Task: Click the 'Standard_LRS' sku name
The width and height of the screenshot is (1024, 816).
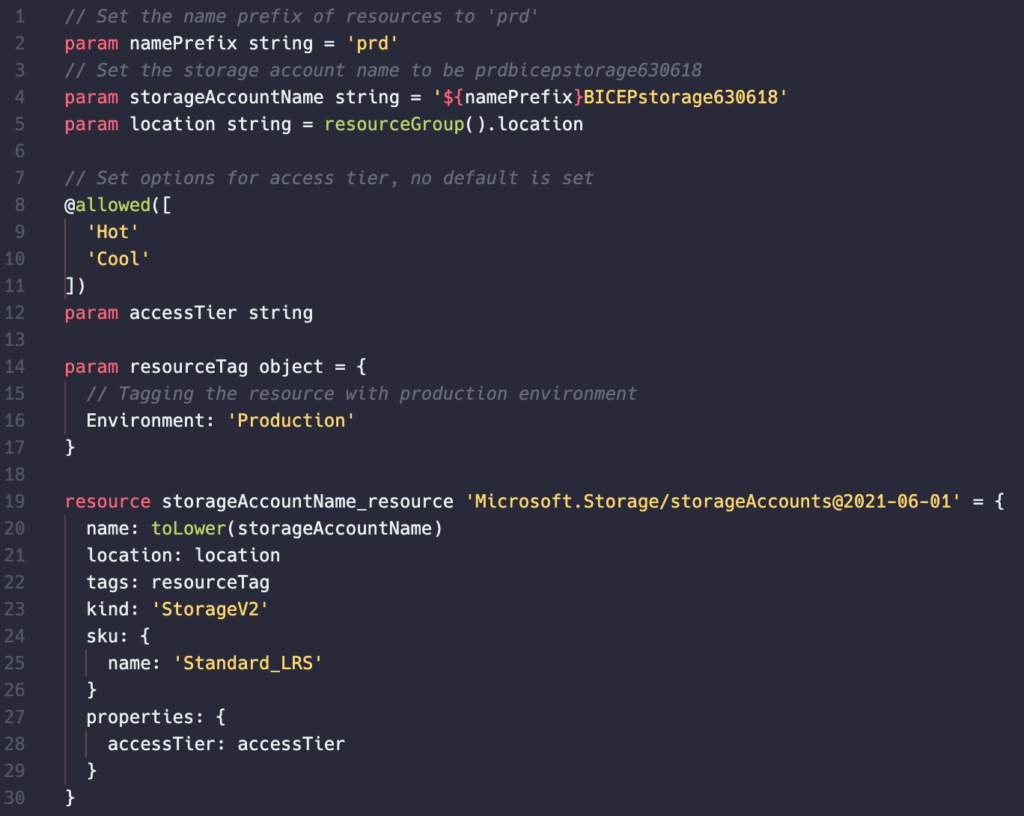Action: point(248,663)
